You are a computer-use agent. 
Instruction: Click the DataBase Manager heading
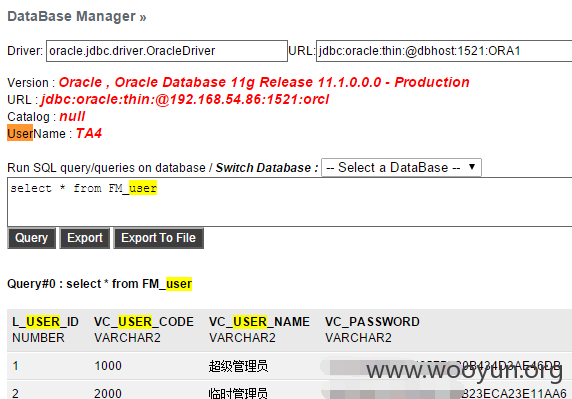77,16
